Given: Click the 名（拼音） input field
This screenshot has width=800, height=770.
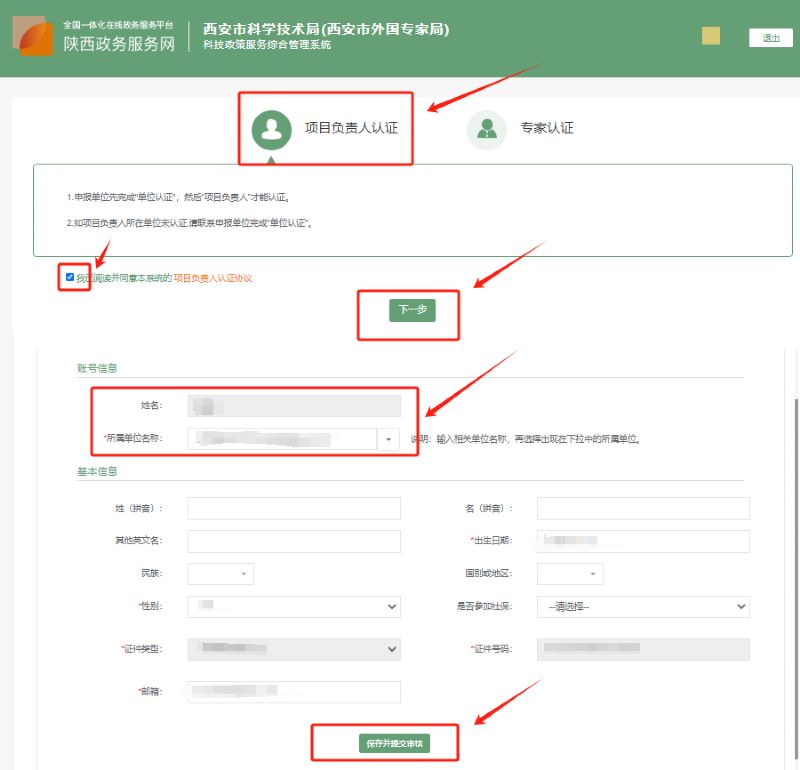Looking at the screenshot, I should (x=643, y=508).
